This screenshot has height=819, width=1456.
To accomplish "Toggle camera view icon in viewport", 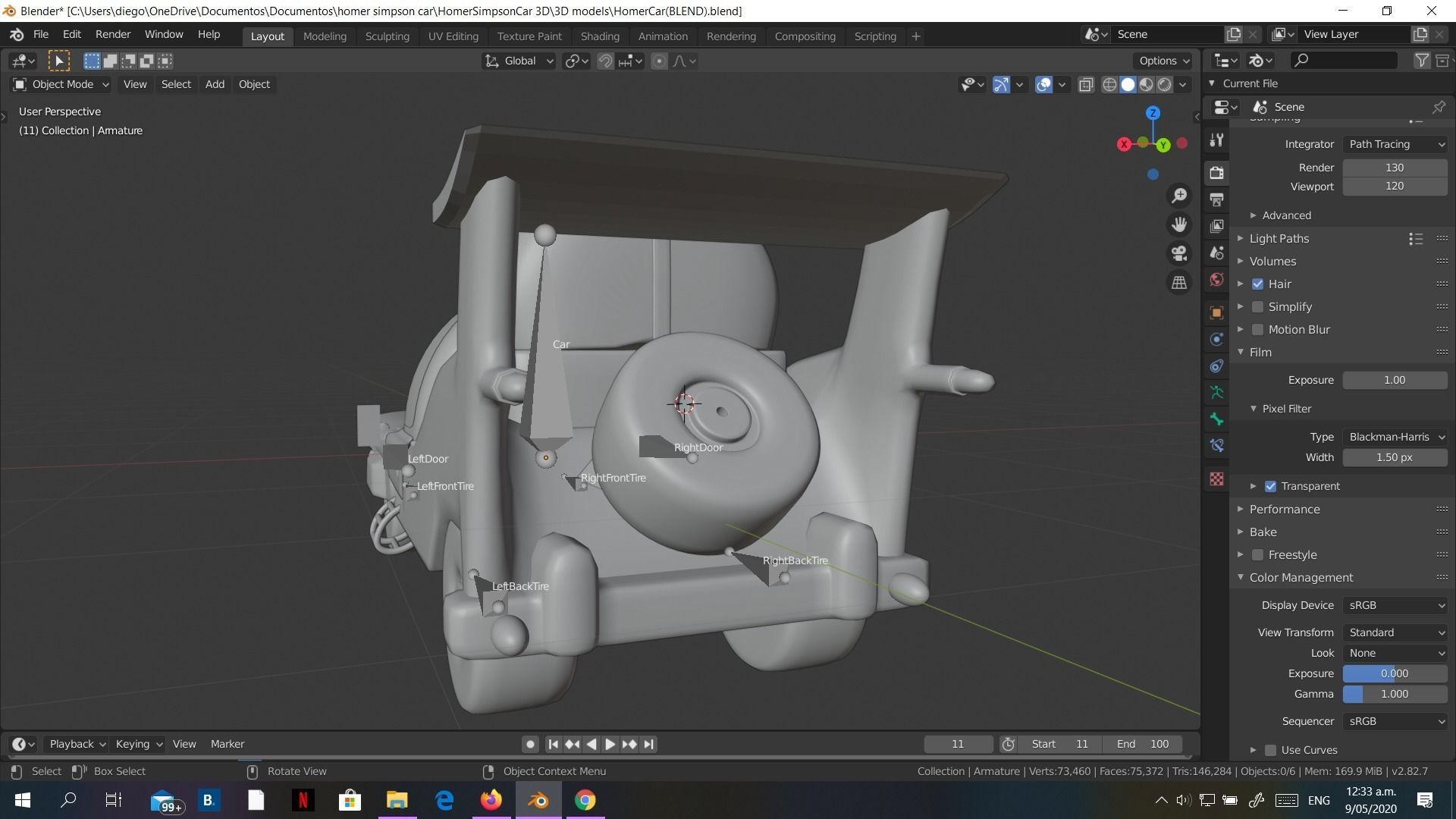I will click(1179, 253).
